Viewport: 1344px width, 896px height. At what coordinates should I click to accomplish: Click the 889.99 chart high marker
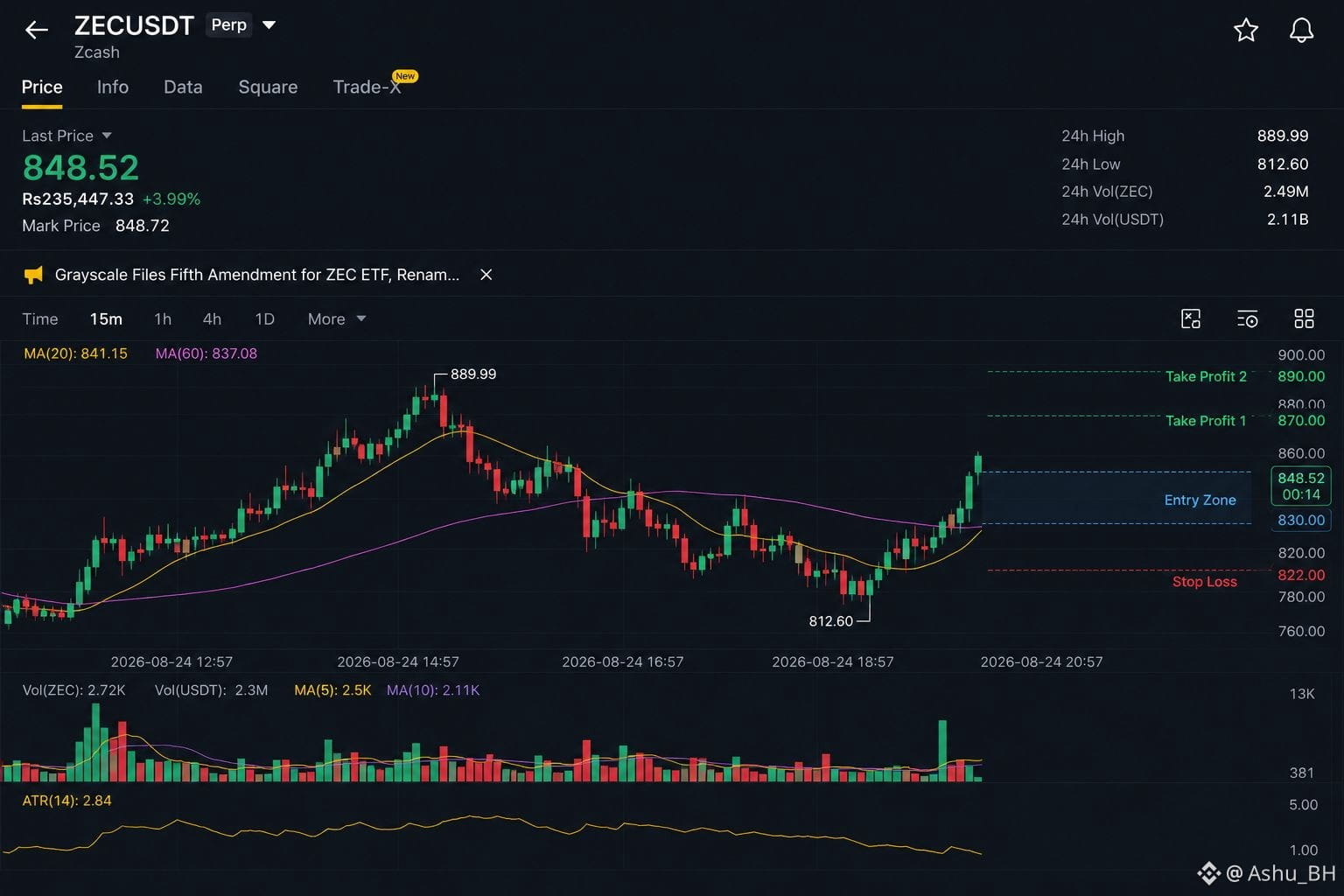pos(473,374)
